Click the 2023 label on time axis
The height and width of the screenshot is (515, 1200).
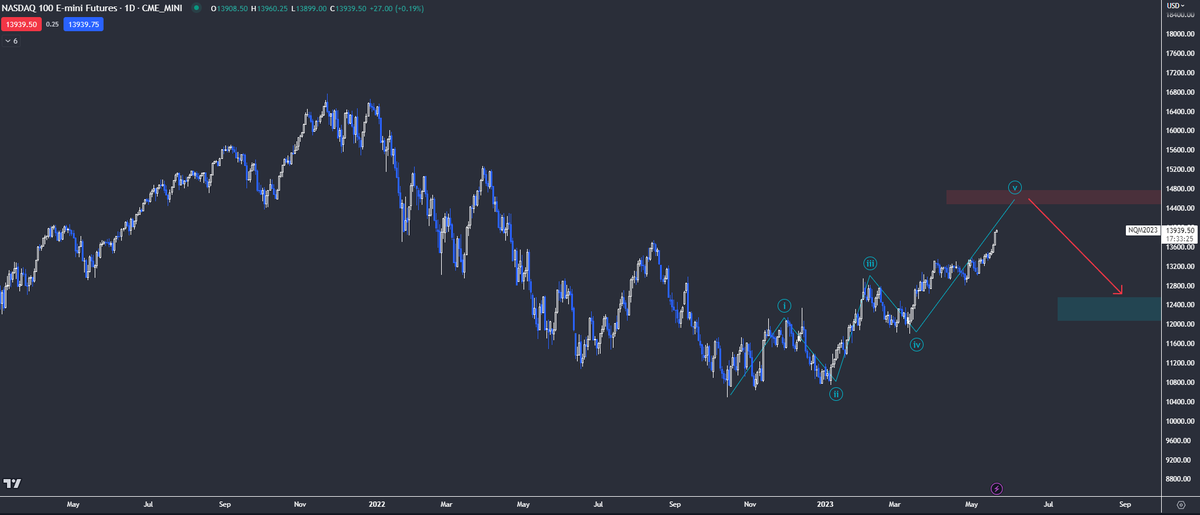point(825,505)
